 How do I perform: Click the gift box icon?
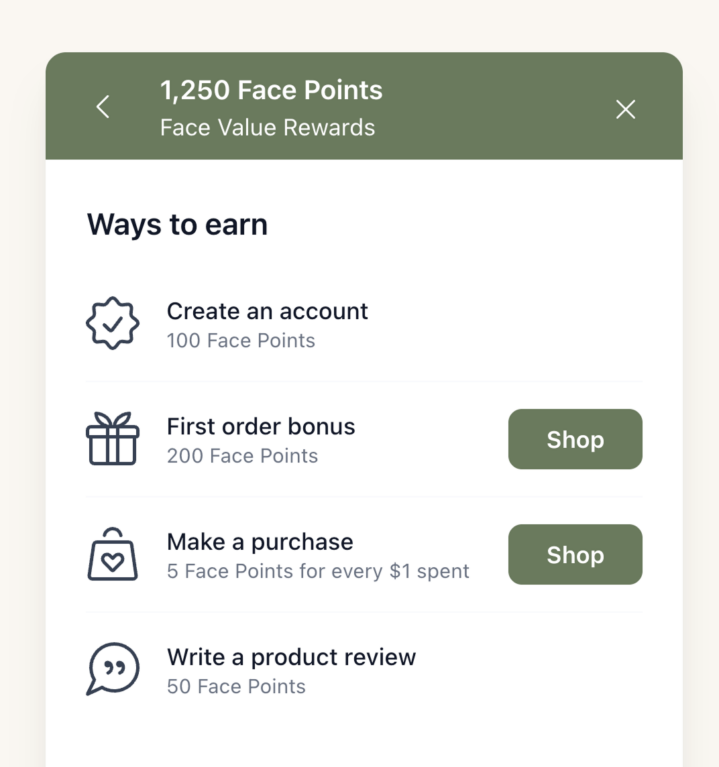click(x=112, y=439)
